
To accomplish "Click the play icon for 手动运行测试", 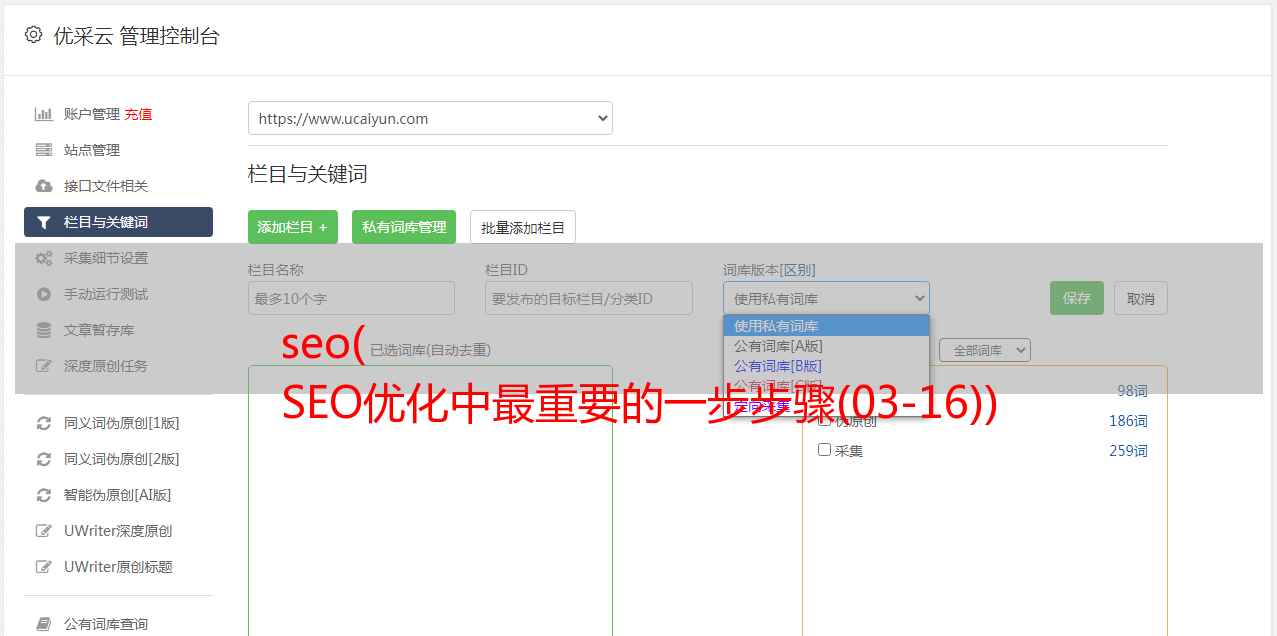I will tap(44, 294).
